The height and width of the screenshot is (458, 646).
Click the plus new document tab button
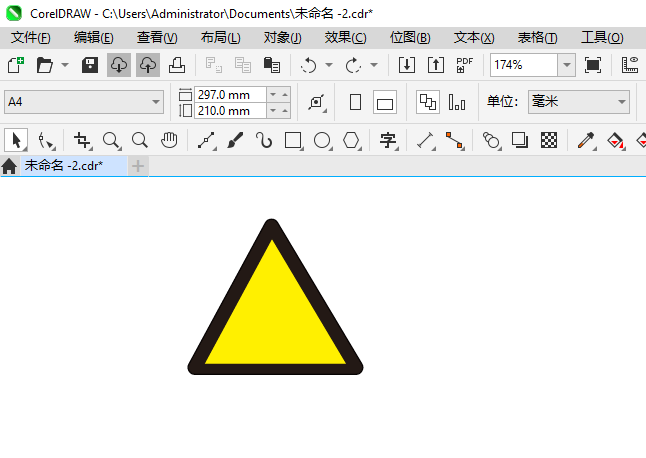point(138,166)
